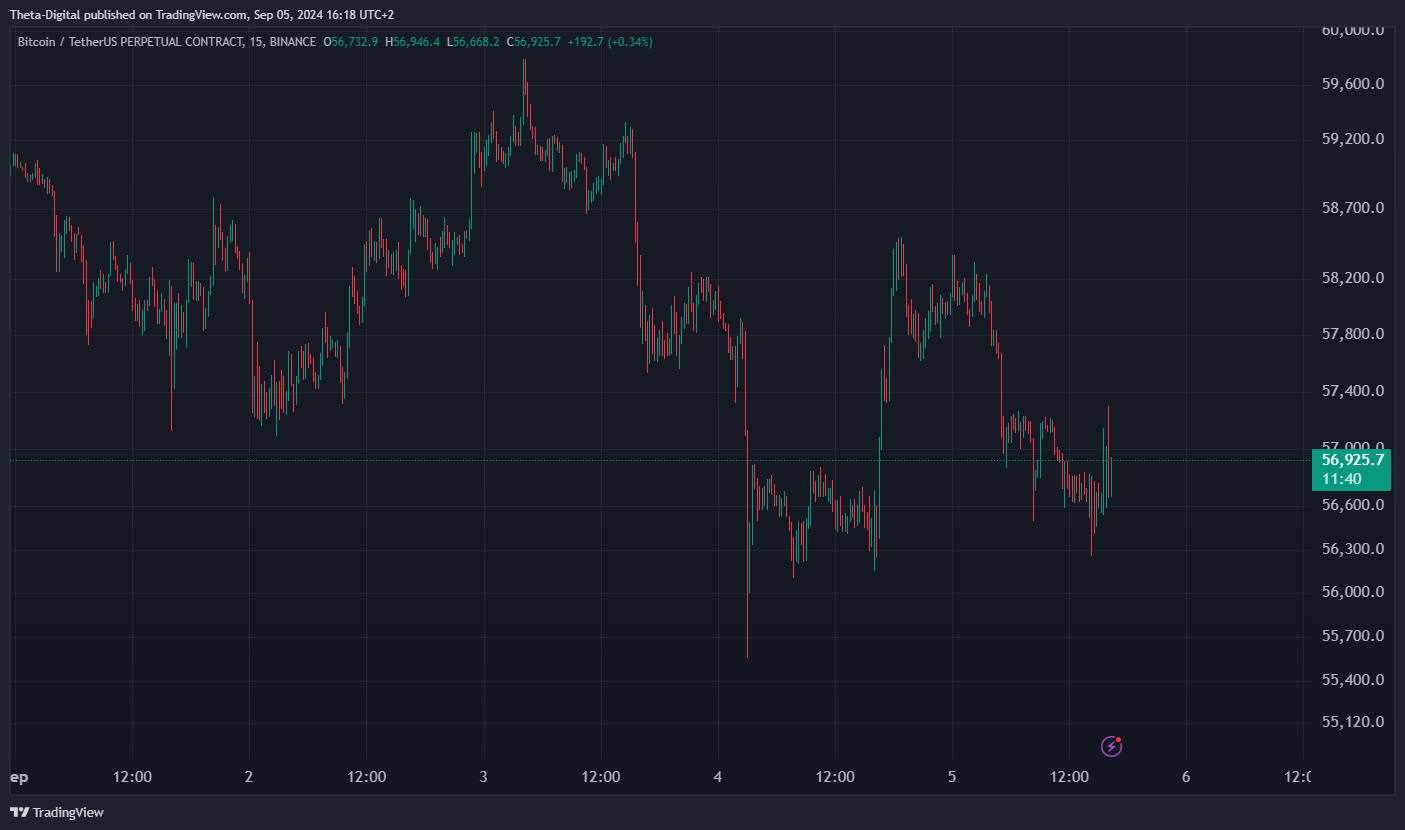
Task: Click the 55,120.0 price axis label
Action: (1352, 722)
